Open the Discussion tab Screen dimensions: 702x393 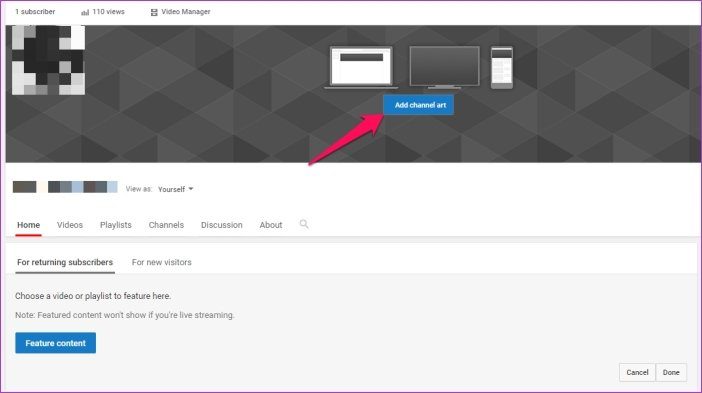222,225
